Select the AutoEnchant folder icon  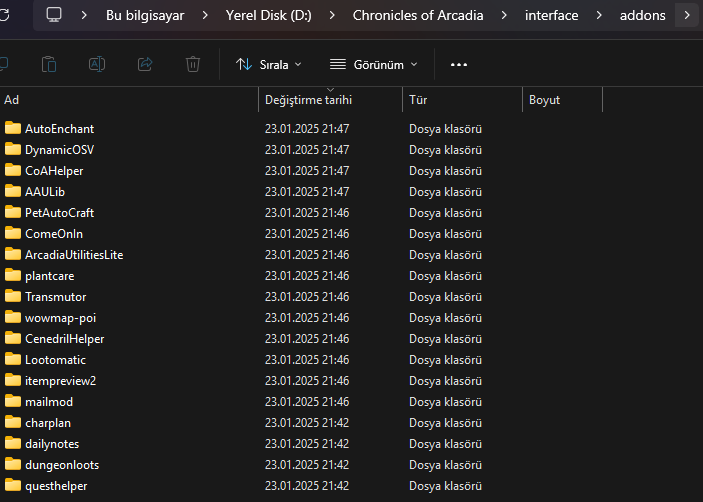[x=13, y=128]
